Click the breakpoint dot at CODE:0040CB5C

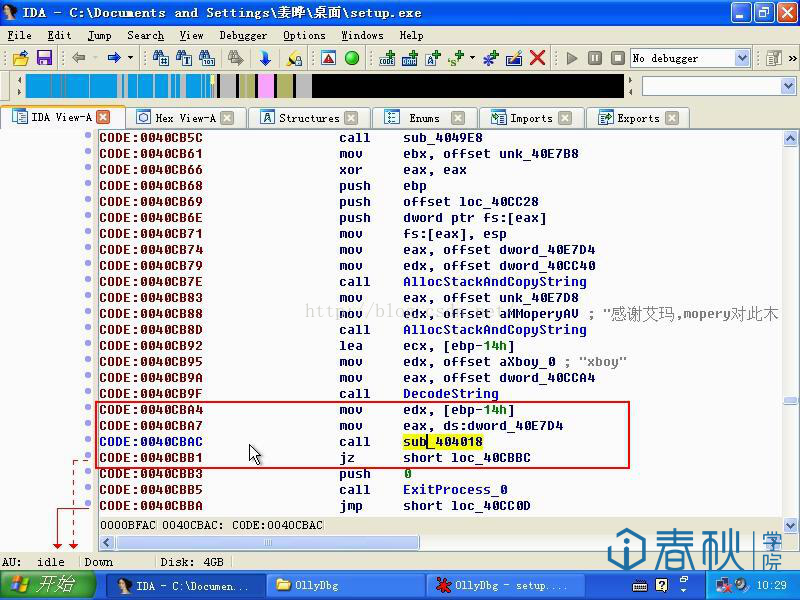[x=88, y=135]
